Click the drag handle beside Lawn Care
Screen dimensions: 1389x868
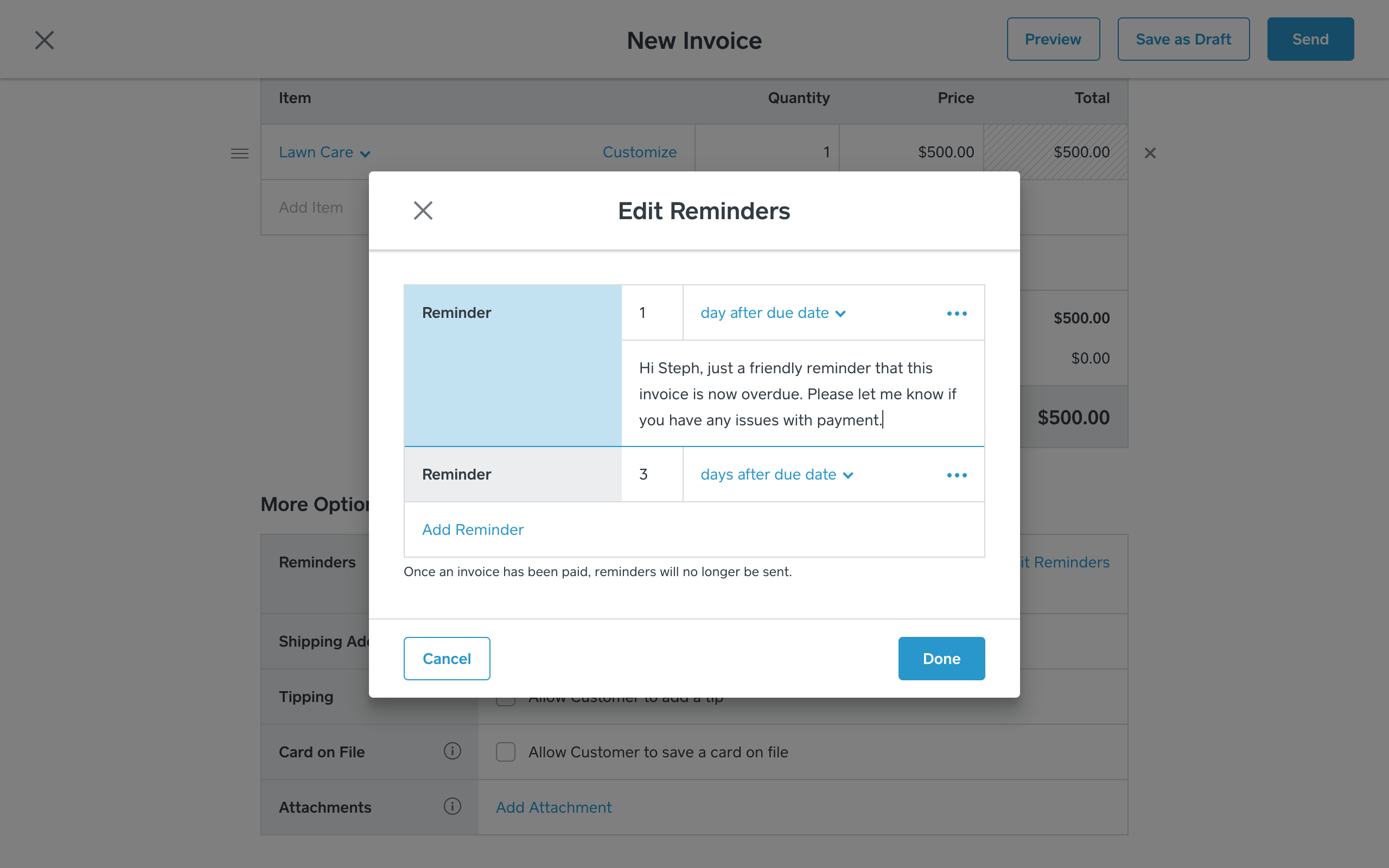point(239,154)
